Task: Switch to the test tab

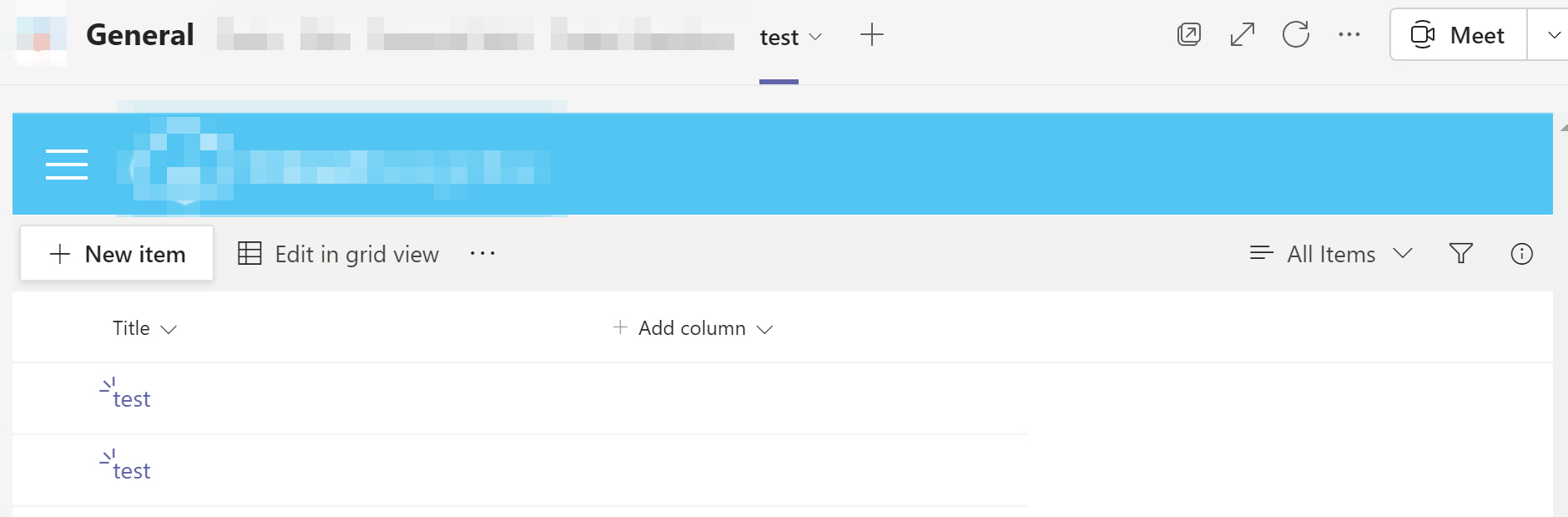Action: point(778,37)
